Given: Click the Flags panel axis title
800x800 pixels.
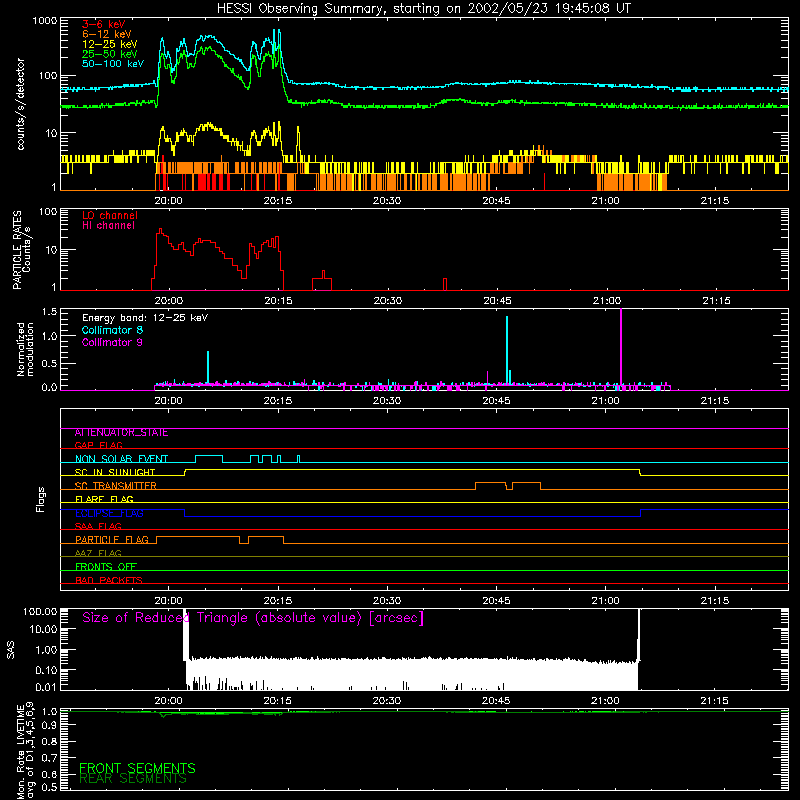Looking at the screenshot, I should pos(41,499).
